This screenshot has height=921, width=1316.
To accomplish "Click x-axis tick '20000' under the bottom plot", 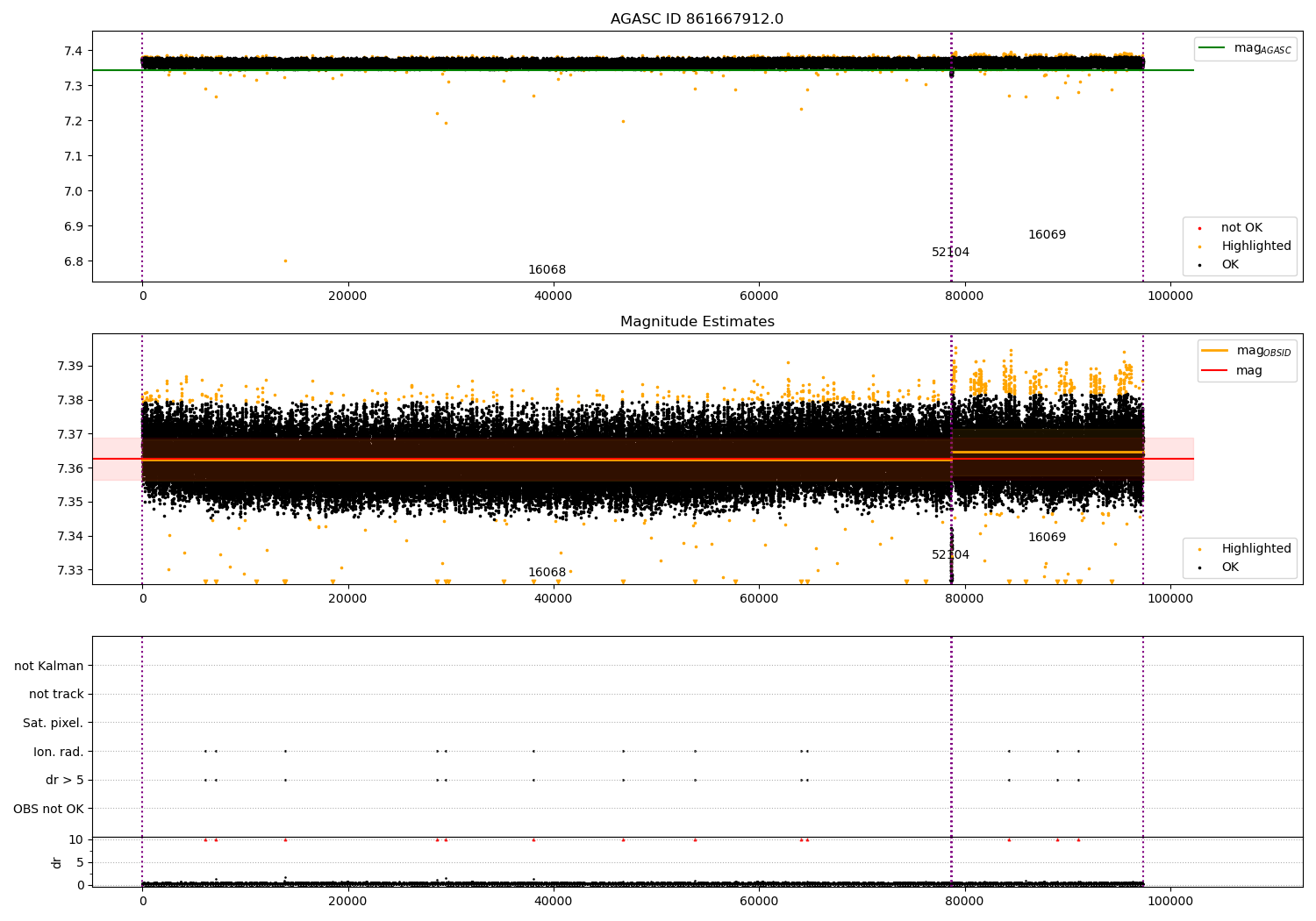I will coord(347,901).
